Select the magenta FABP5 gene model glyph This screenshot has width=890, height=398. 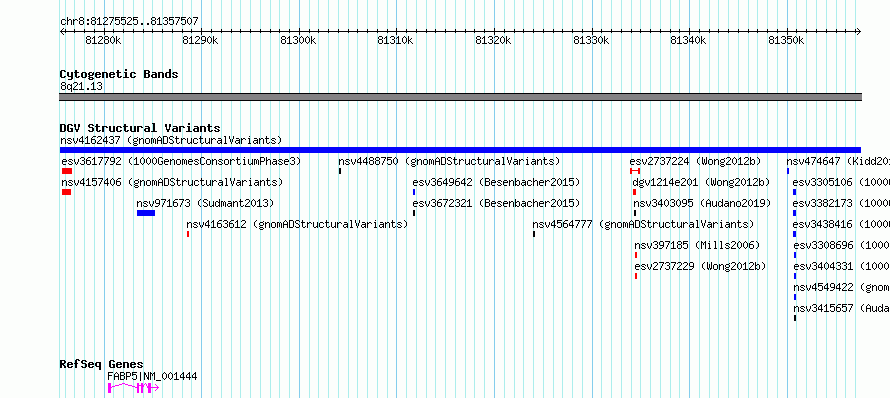click(133, 388)
